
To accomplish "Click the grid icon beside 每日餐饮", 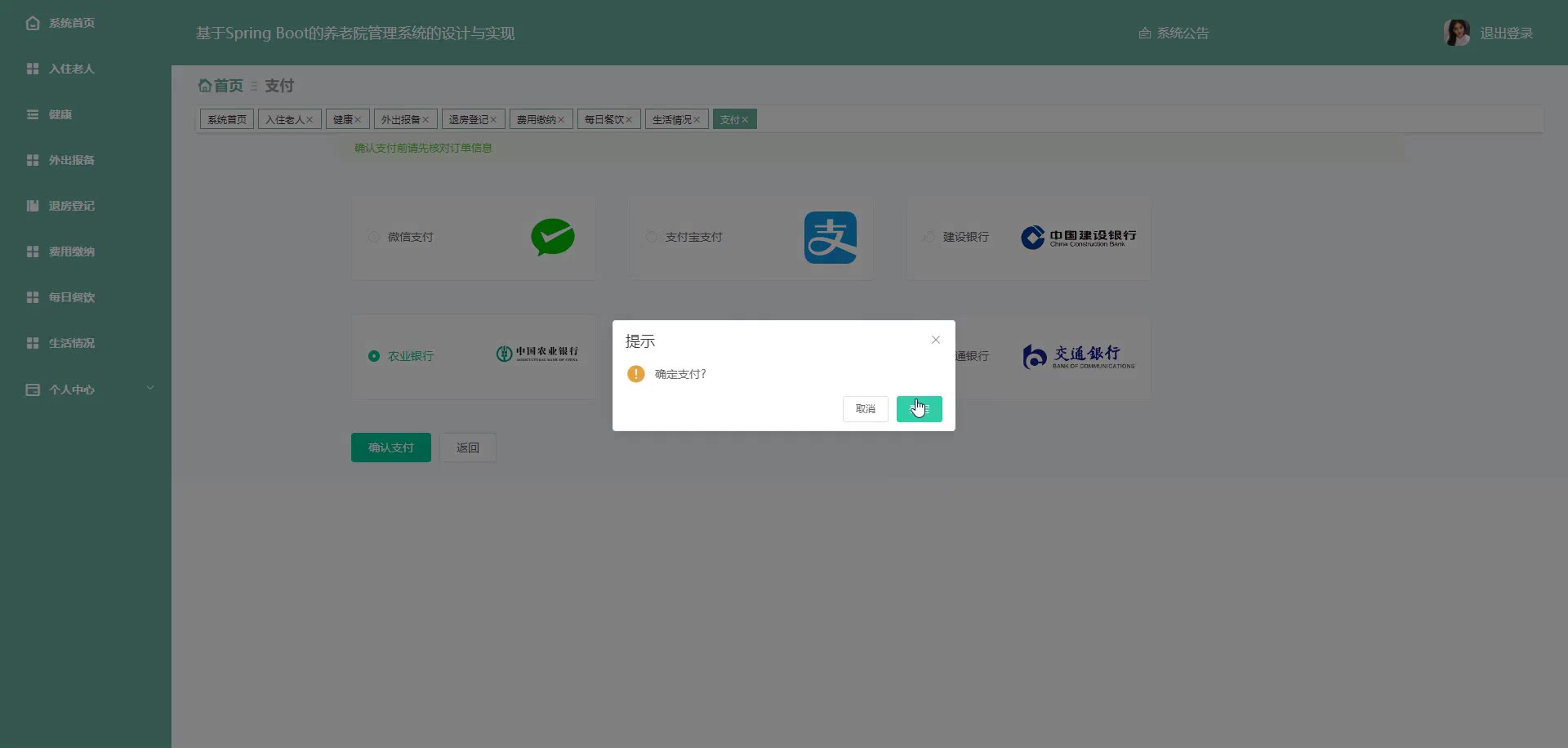I will tap(33, 297).
